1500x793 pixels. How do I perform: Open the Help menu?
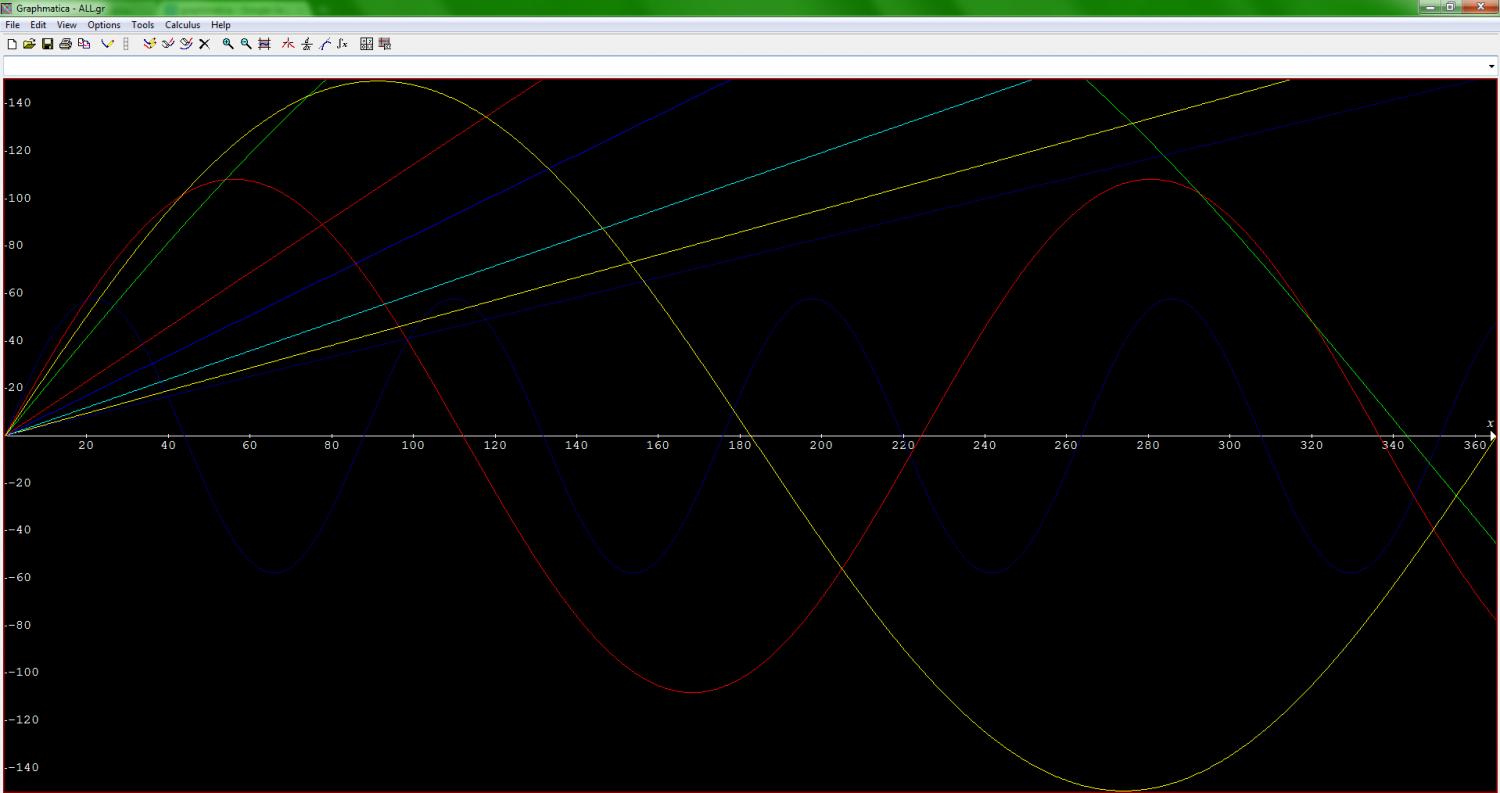tap(220, 25)
